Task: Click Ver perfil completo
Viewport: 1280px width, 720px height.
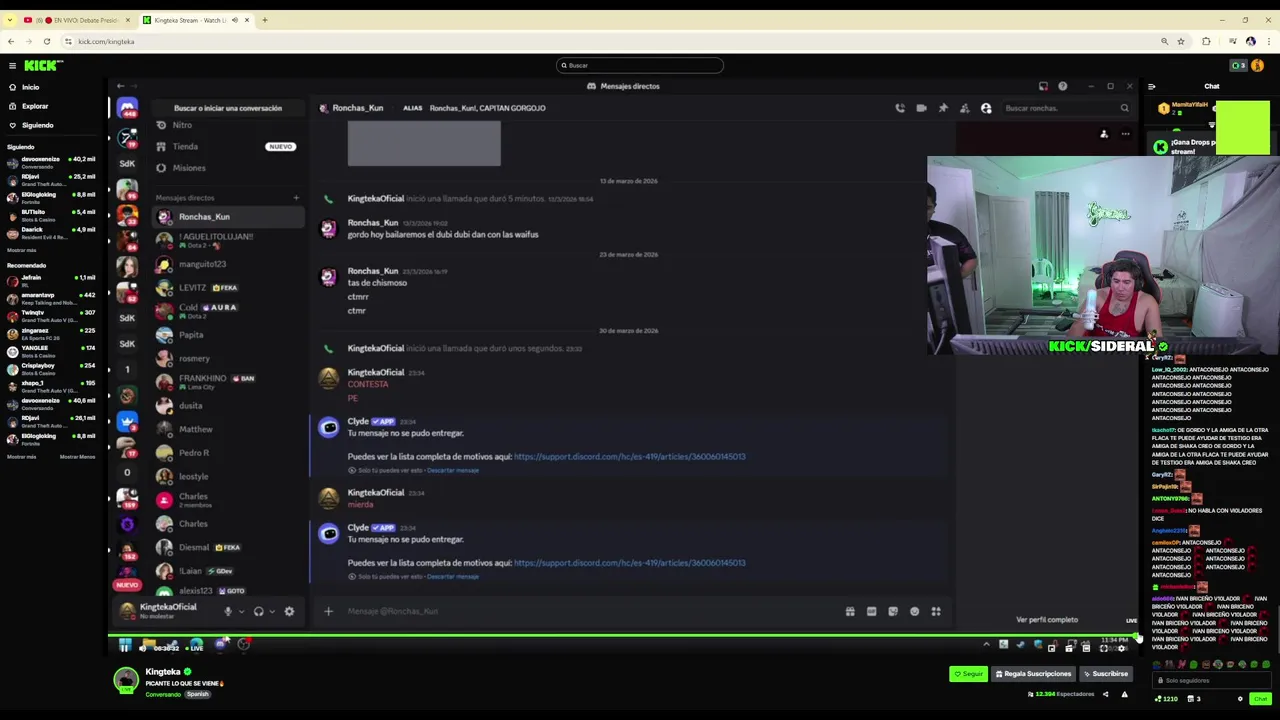Action: tap(1047, 620)
